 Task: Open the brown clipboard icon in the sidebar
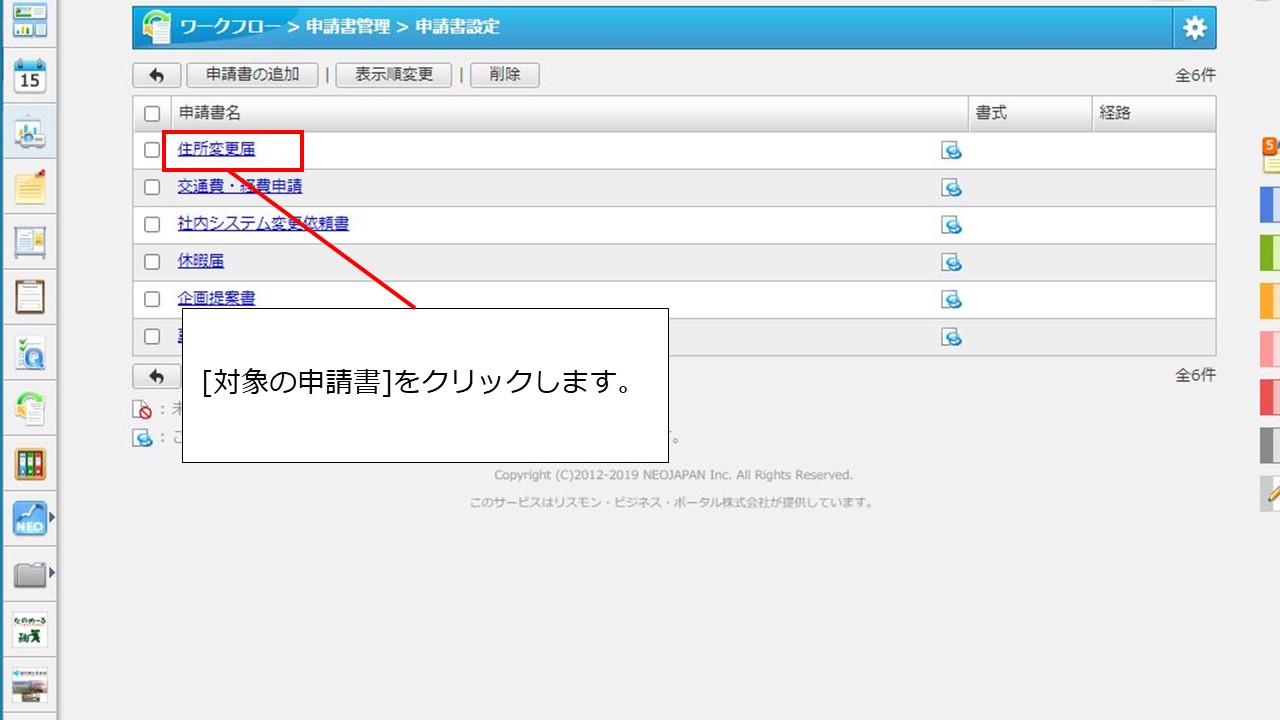point(30,297)
